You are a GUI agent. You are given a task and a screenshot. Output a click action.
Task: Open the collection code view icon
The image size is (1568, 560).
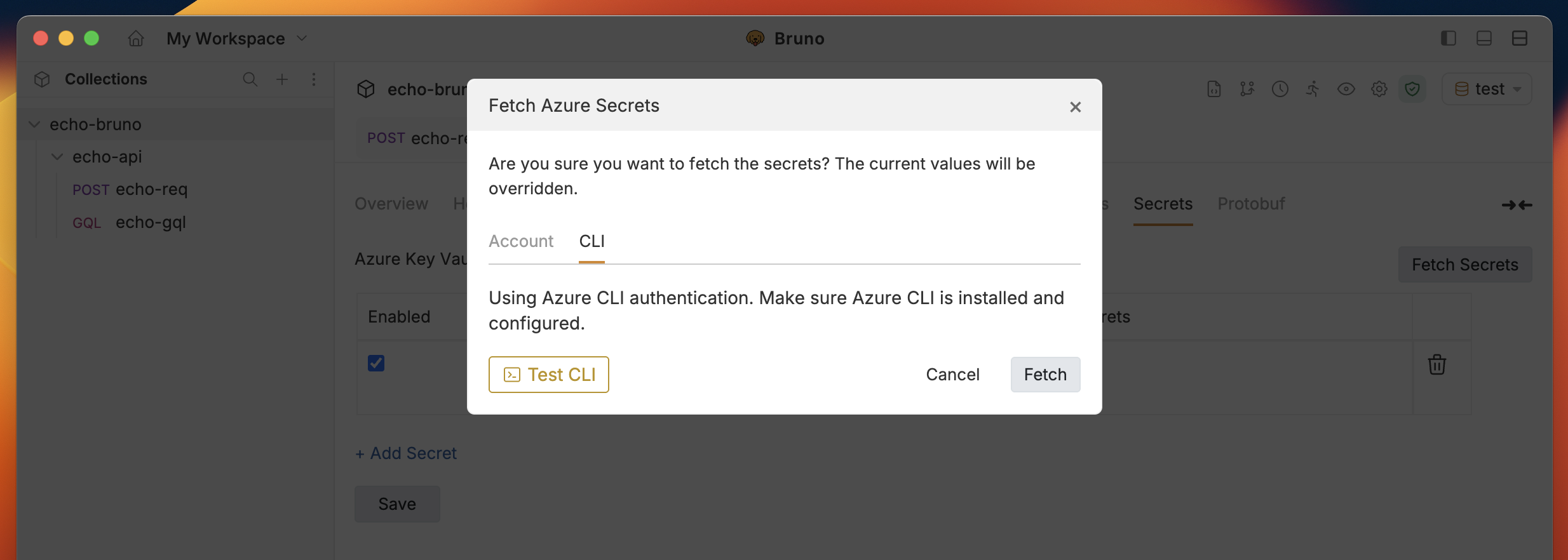coord(1214,89)
